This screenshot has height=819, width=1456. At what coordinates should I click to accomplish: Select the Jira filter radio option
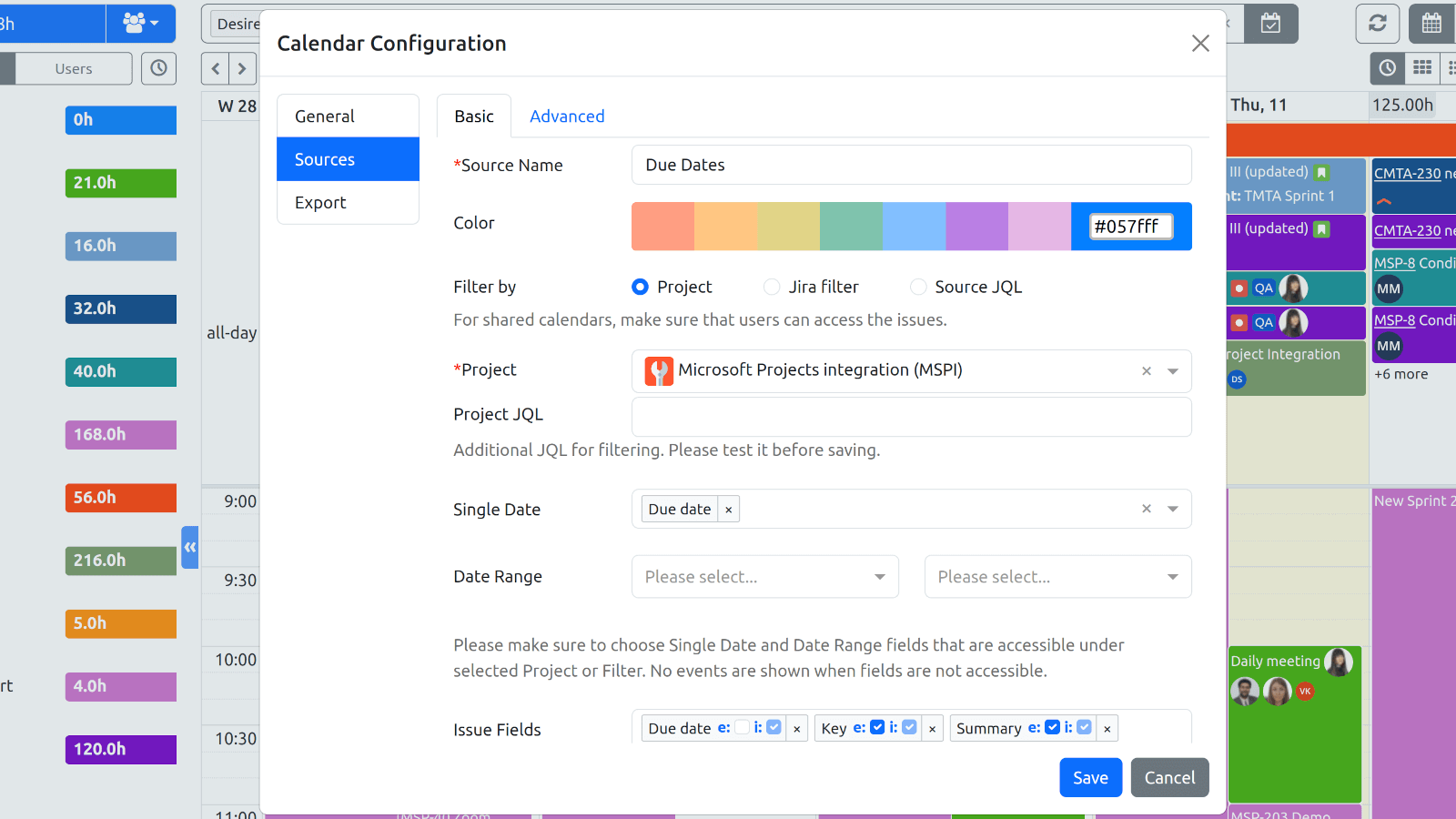tap(772, 287)
